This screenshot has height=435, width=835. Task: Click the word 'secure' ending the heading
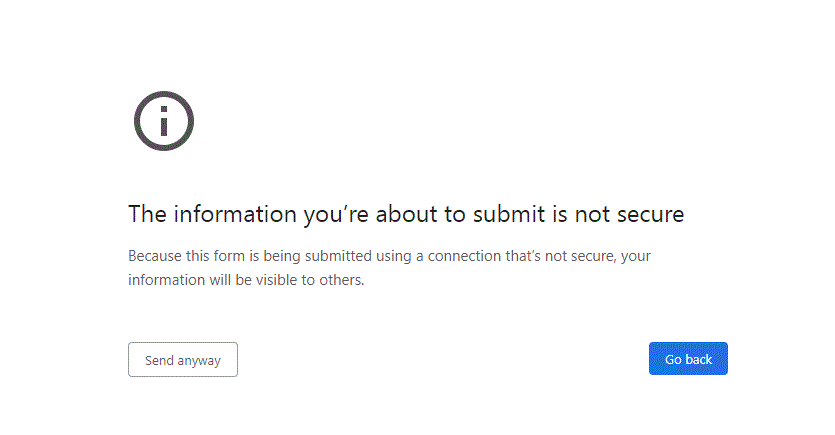[651, 214]
